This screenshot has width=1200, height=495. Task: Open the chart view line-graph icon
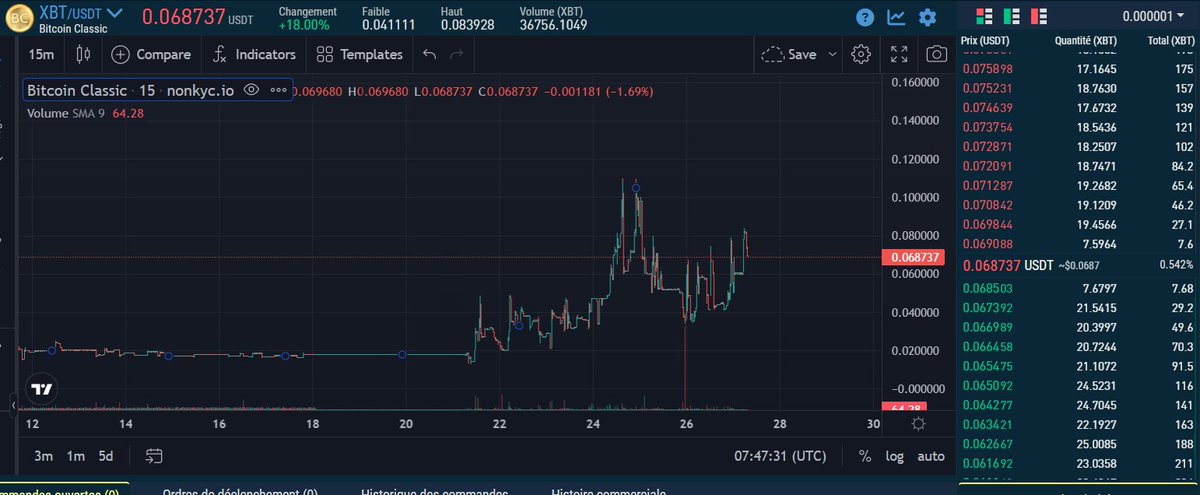click(x=896, y=17)
